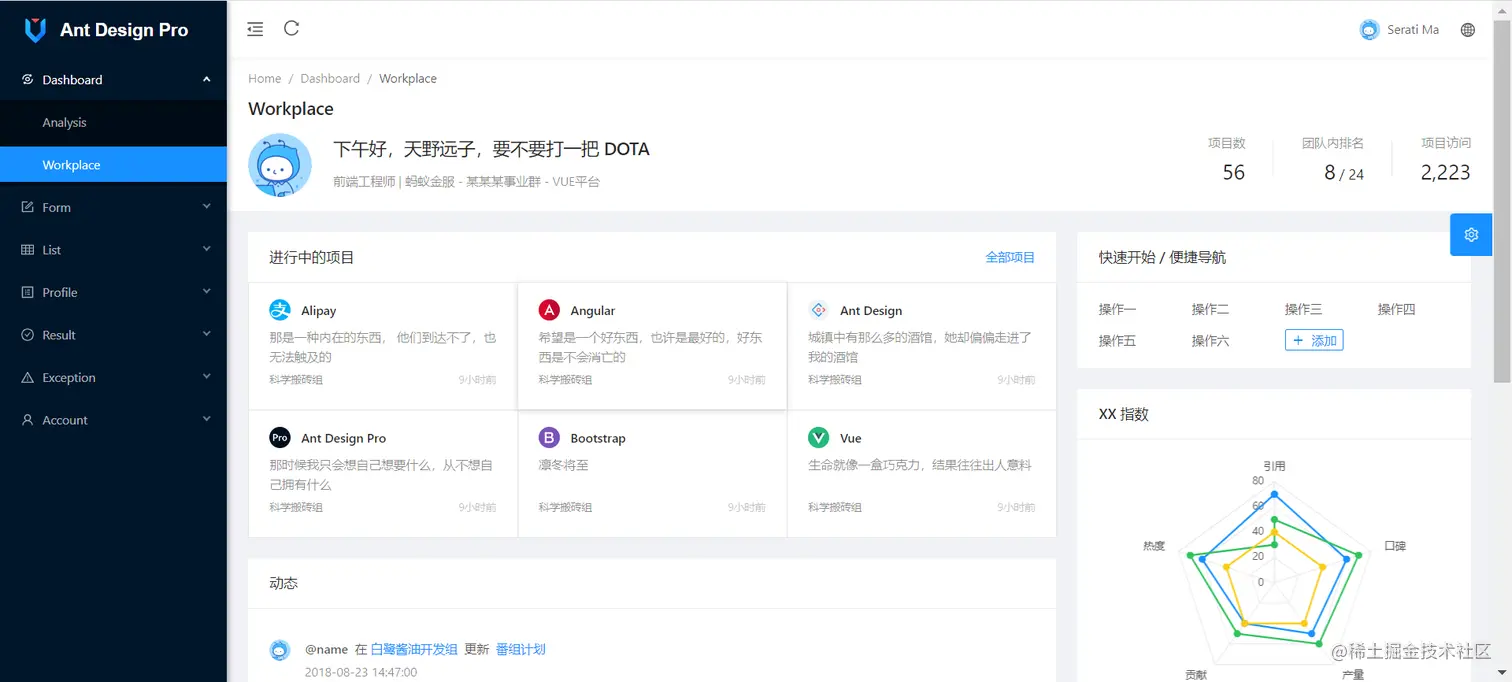Viewport: 1512px width, 682px height.
Task: Click quick link 操作六
Action: click(1210, 341)
